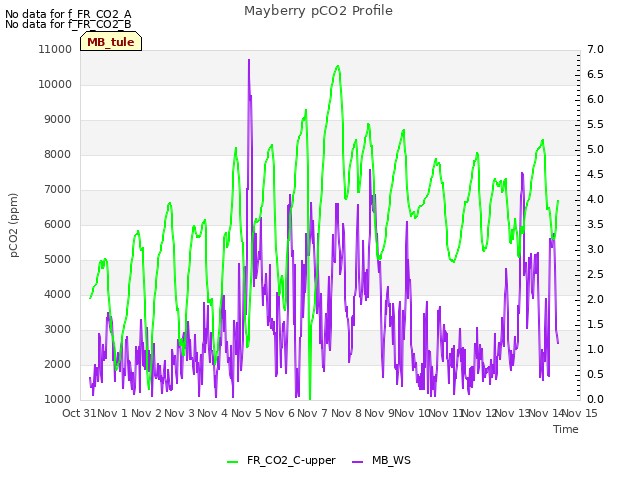Click the 0.0 right axis value

[595, 400]
